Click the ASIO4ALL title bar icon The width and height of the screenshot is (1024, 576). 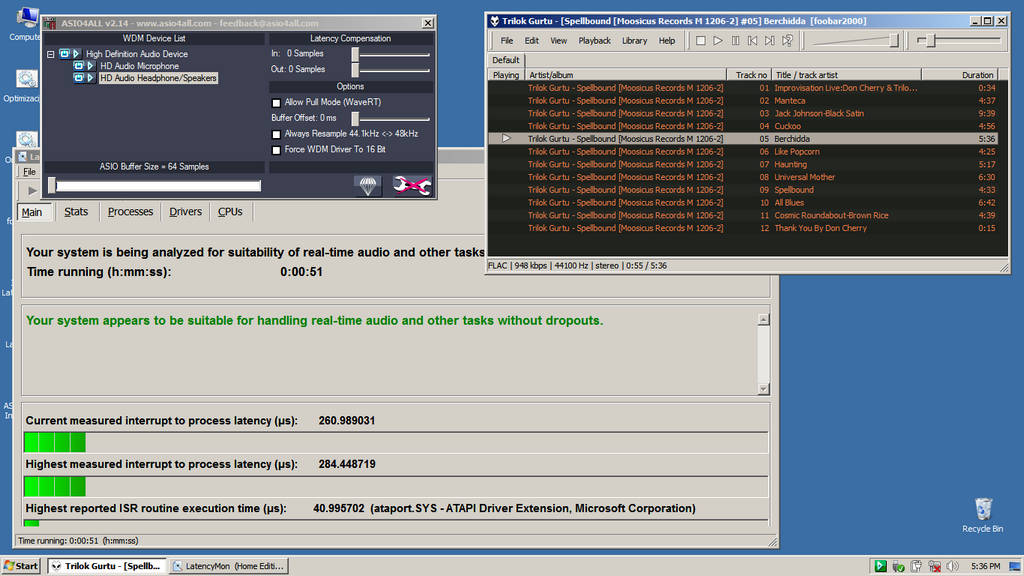(50, 23)
